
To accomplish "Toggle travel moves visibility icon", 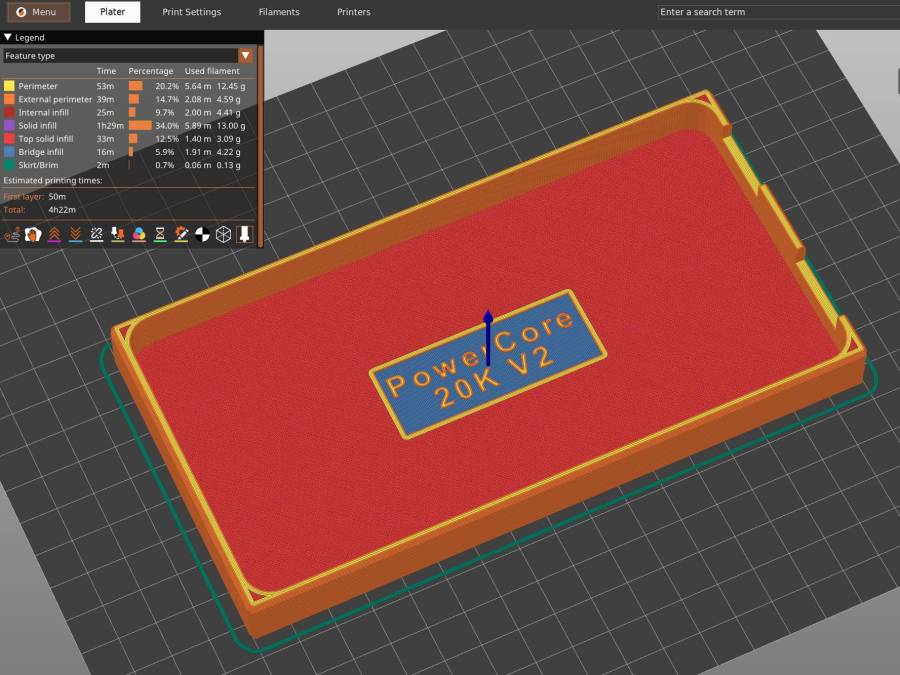I will (x=12, y=234).
